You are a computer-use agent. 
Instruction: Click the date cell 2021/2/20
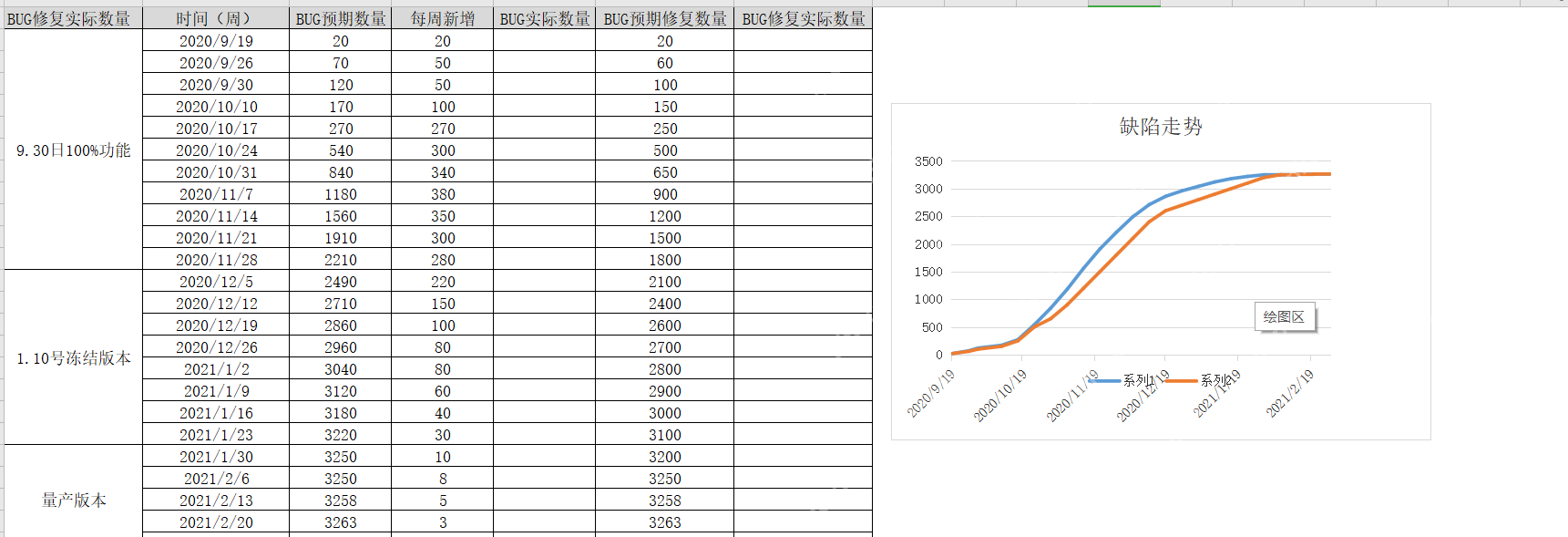click(x=216, y=522)
